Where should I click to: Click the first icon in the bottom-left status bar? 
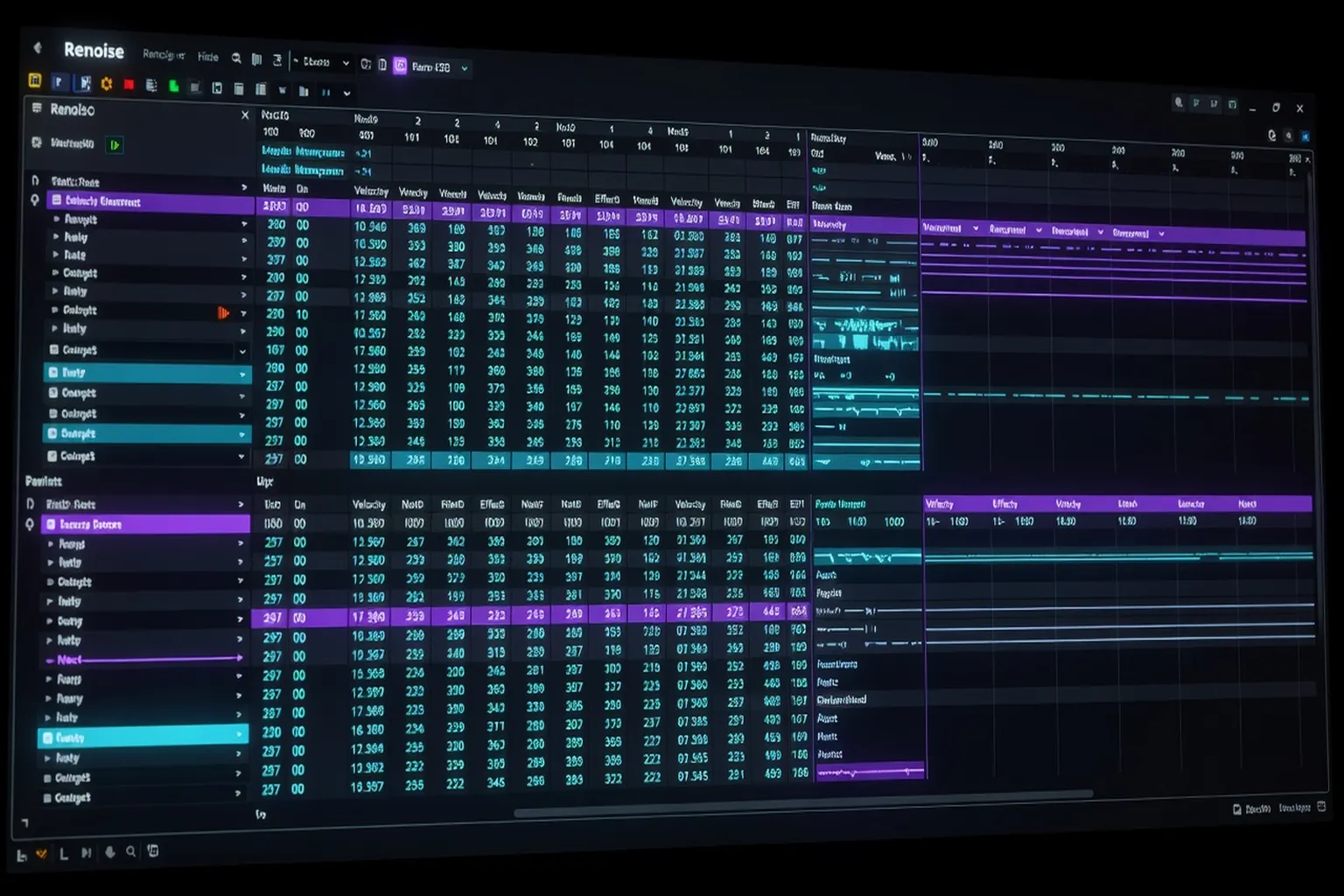(x=21, y=855)
